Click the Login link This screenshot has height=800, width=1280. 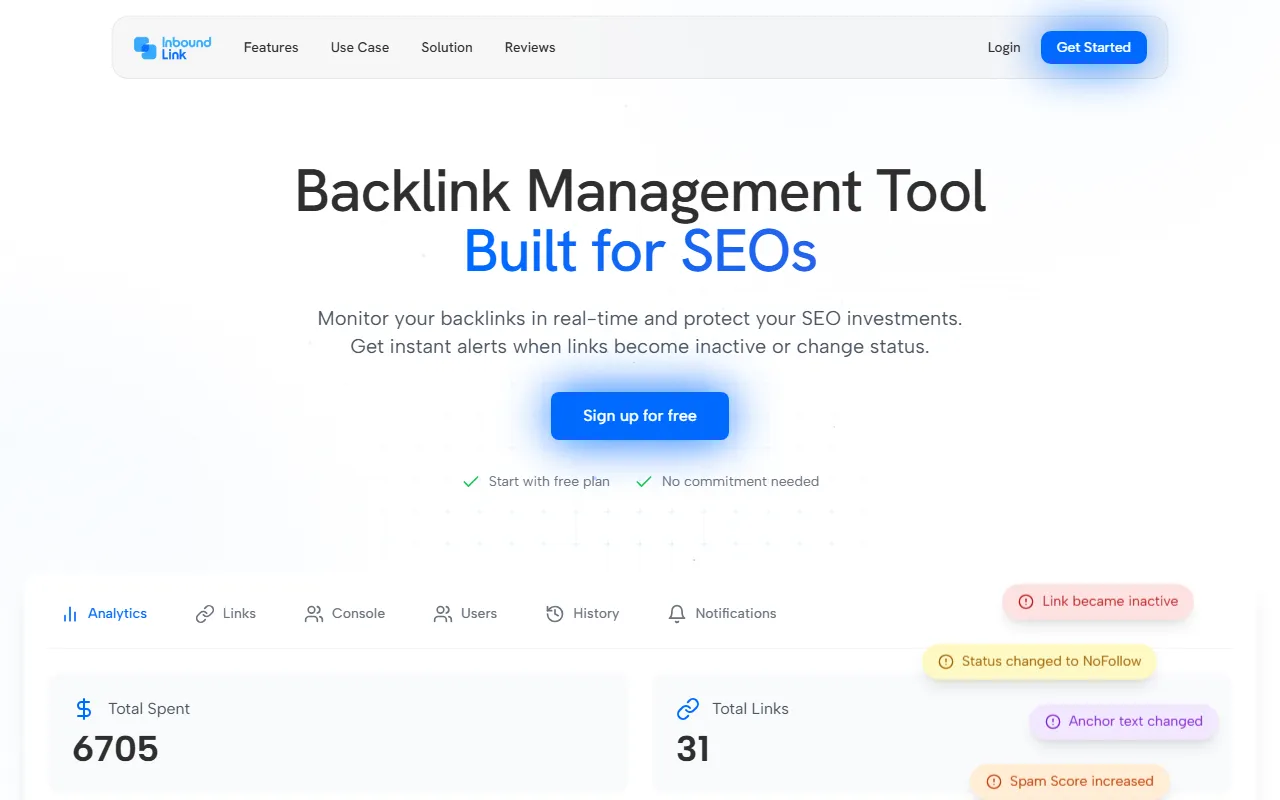(x=1004, y=48)
